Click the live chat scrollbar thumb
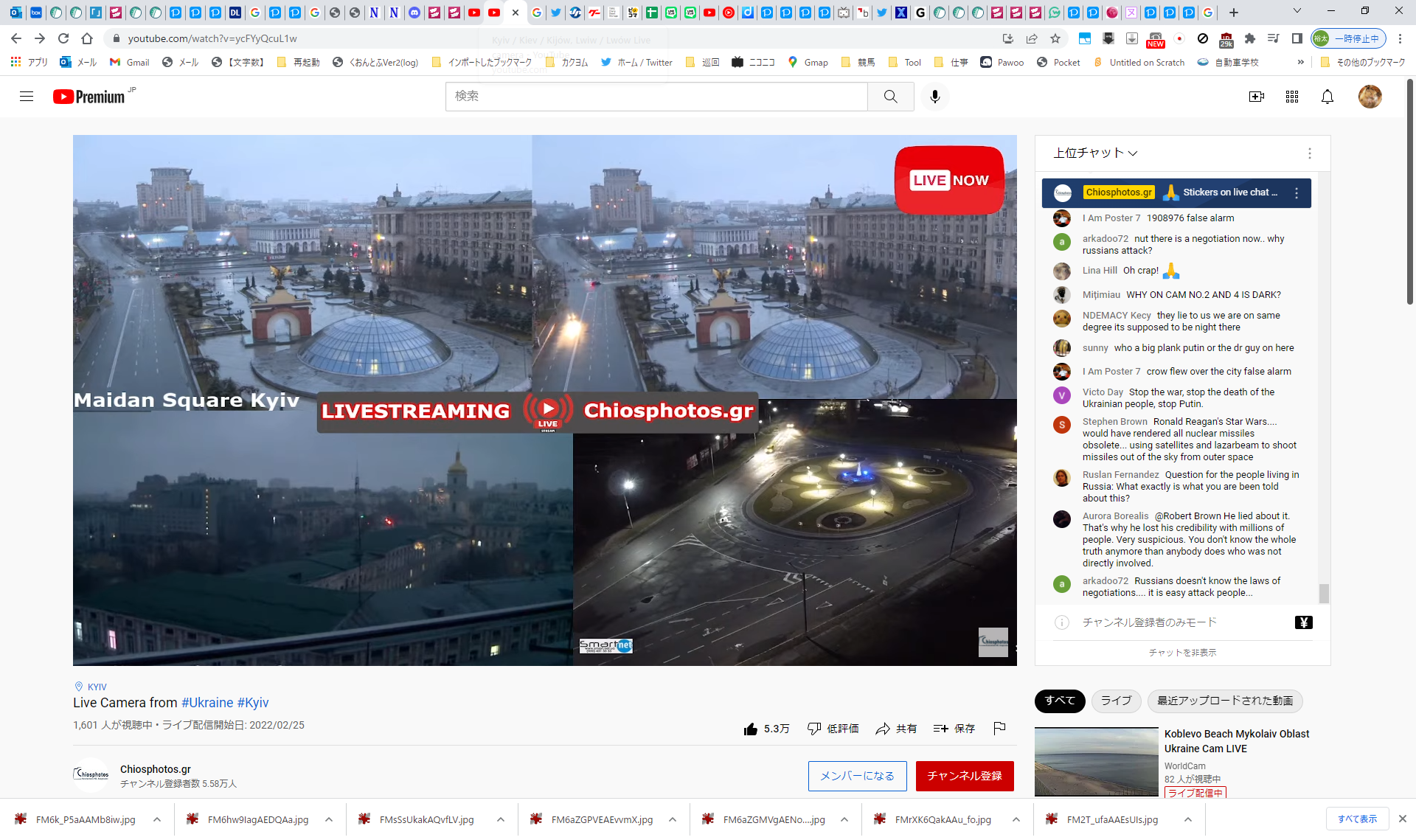The height and width of the screenshot is (840, 1416). pyautogui.click(x=1324, y=593)
